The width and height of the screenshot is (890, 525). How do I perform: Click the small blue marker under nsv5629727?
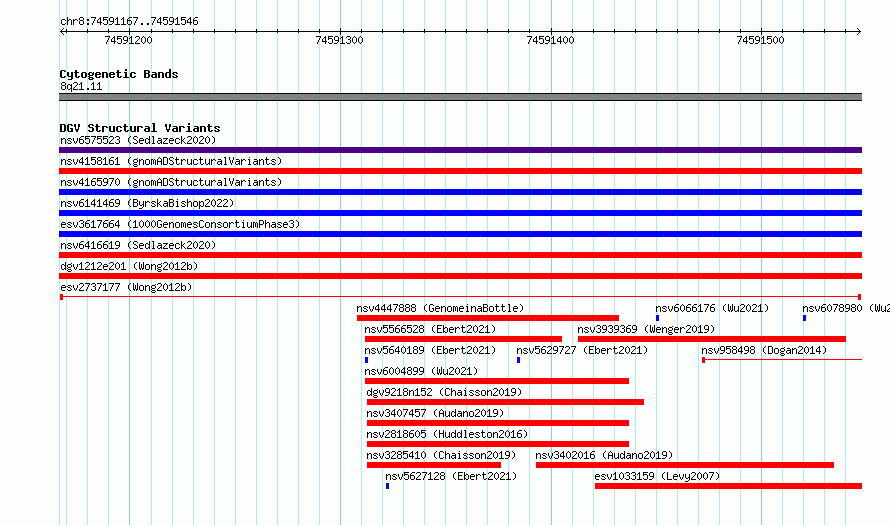[518, 360]
